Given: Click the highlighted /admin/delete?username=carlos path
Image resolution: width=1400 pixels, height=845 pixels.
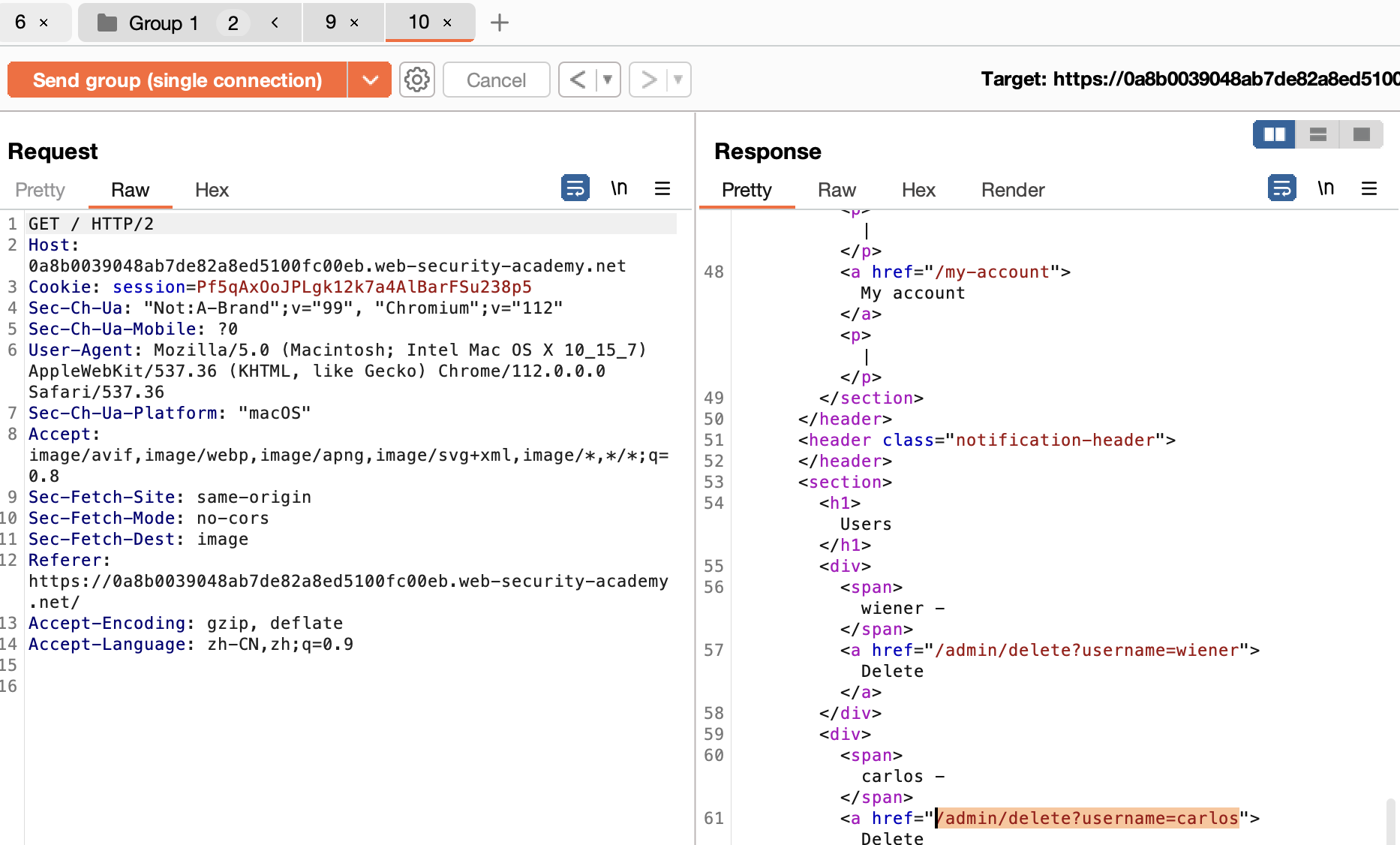Looking at the screenshot, I should click(x=1087, y=818).
